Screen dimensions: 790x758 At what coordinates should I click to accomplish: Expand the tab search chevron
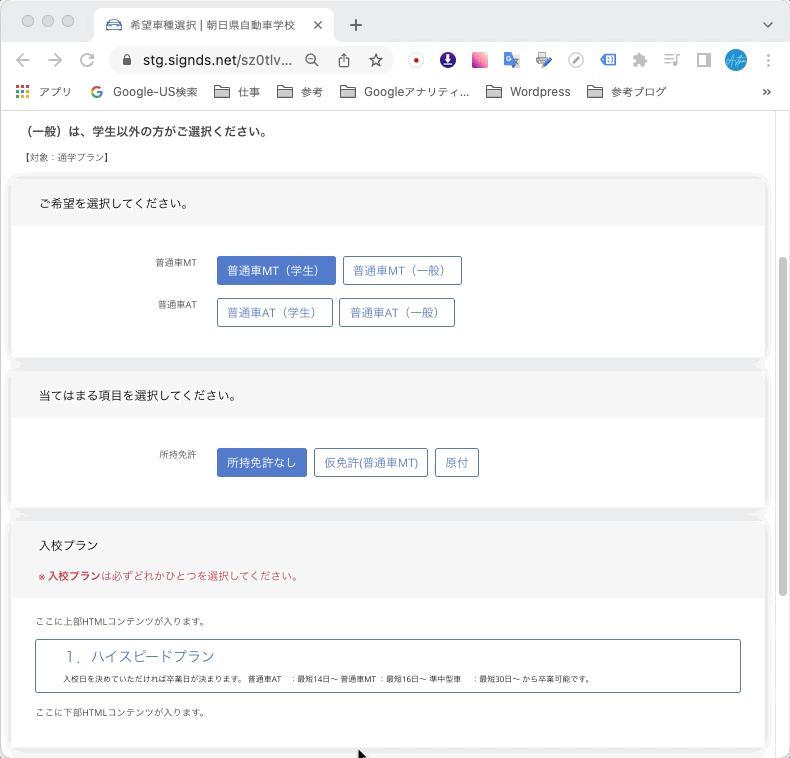click(768, 25)
